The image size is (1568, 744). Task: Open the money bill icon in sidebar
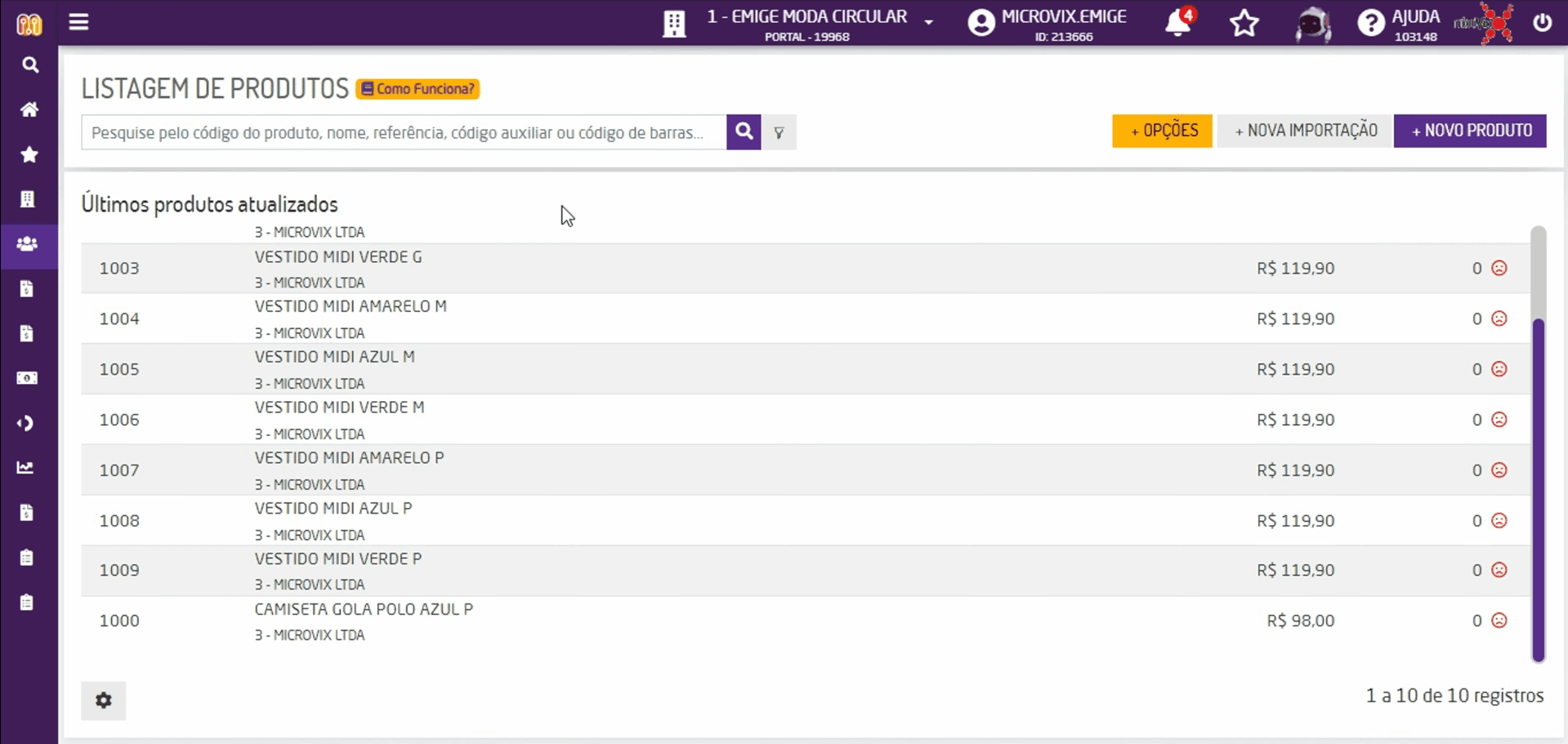(27, 378)
